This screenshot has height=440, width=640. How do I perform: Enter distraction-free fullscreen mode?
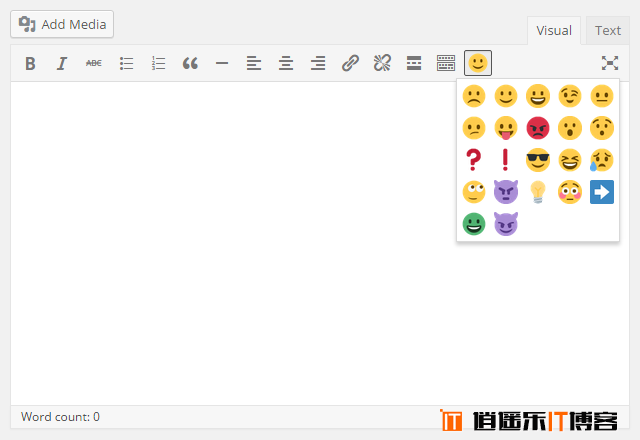pyautogui.click(x=609, y=63)
